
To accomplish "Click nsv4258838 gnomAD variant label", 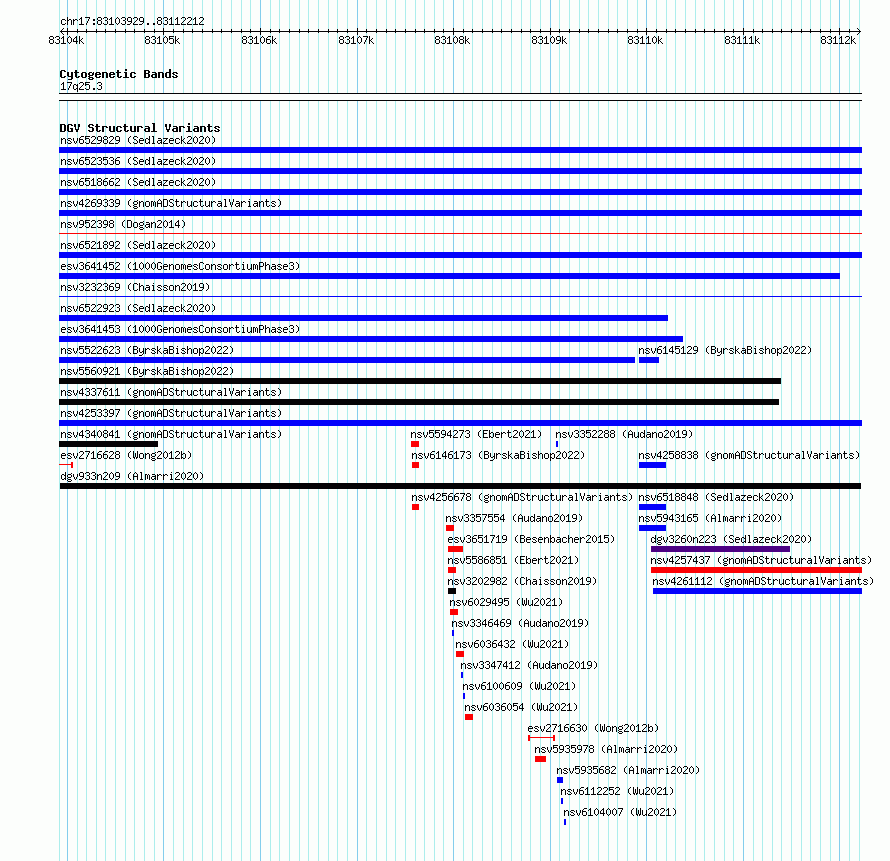I will click(749, 455).
